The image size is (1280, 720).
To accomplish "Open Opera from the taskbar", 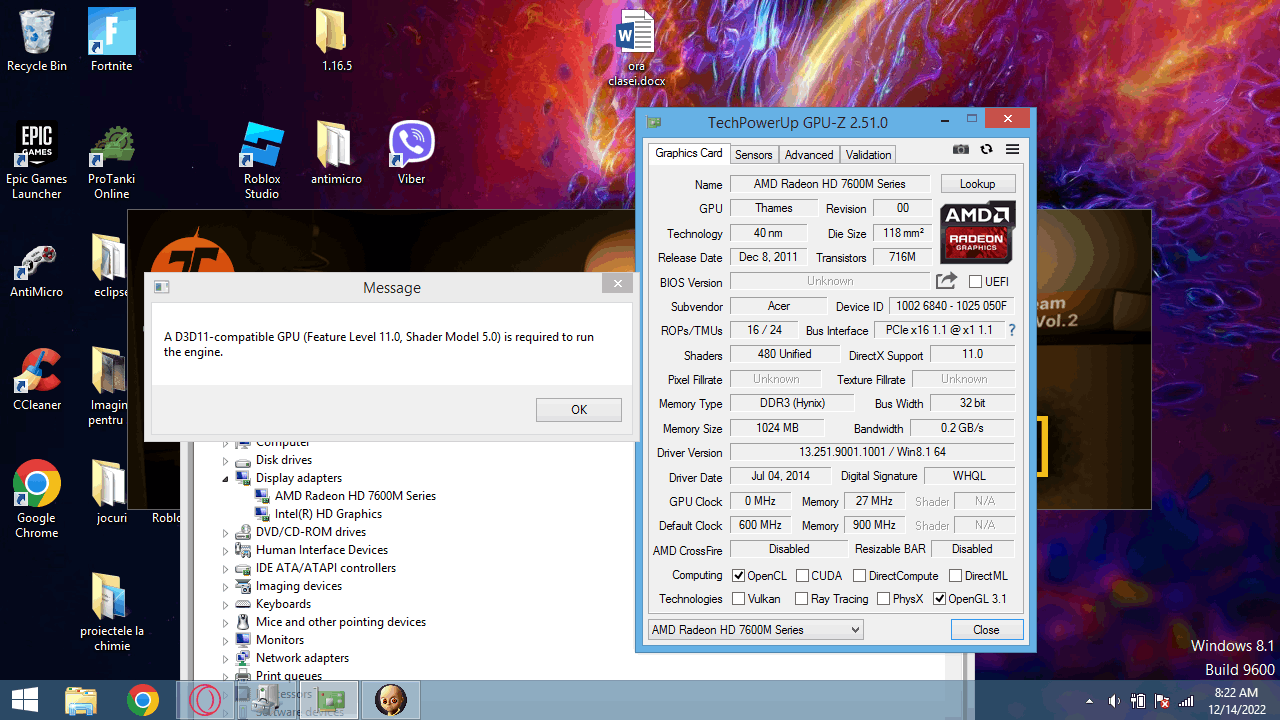I will tap(205, 700).
